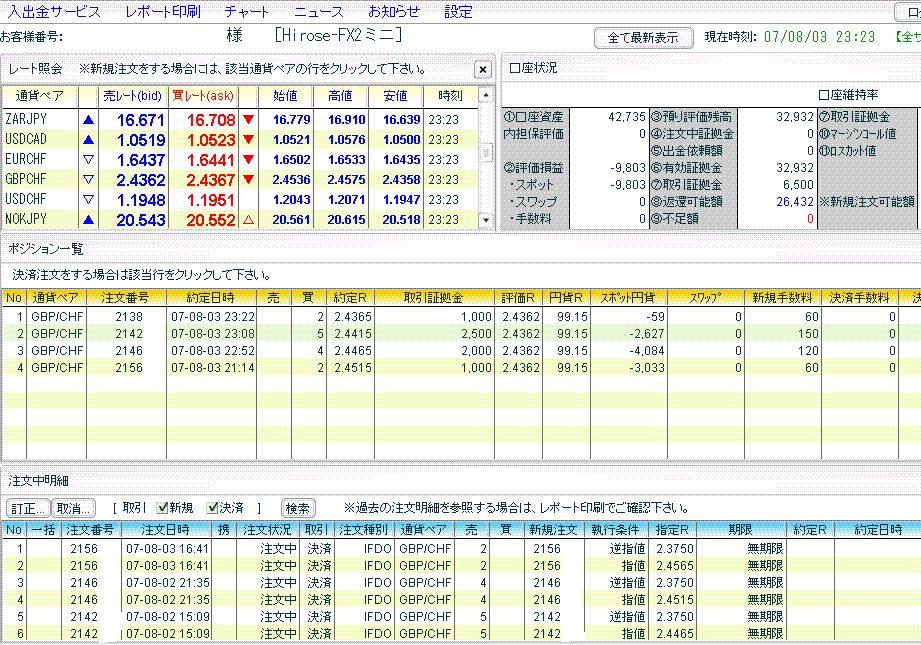
Task: Open the お知らせ menu
Action: point(394,11)
